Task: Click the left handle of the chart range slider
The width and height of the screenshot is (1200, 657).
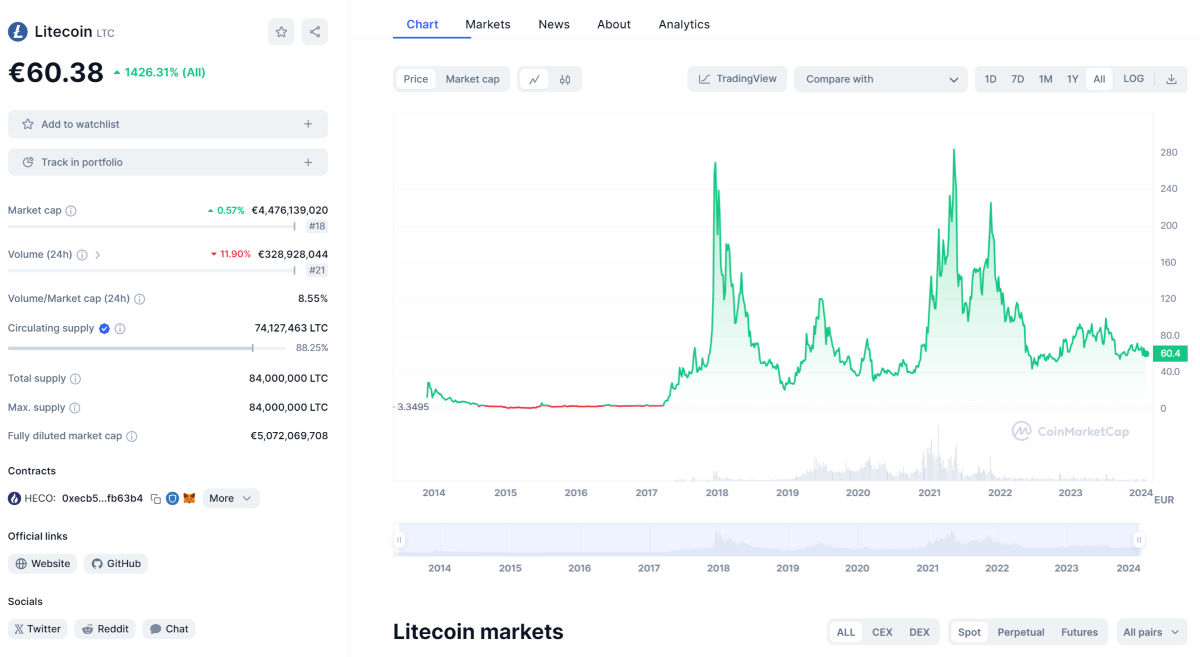Action: pyautogui.click(x=399, y=540)
